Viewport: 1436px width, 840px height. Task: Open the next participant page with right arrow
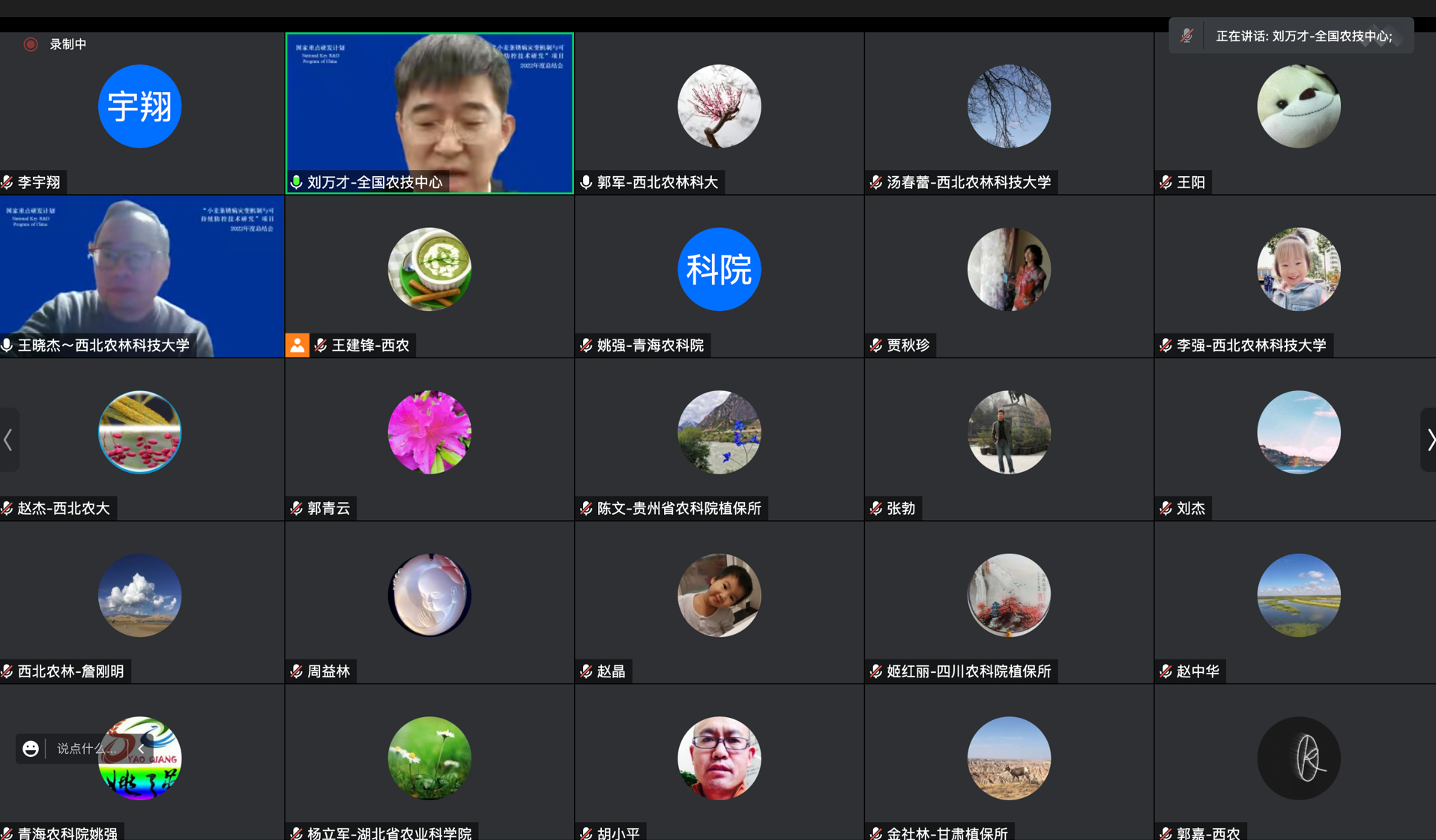coord(1432,440)
